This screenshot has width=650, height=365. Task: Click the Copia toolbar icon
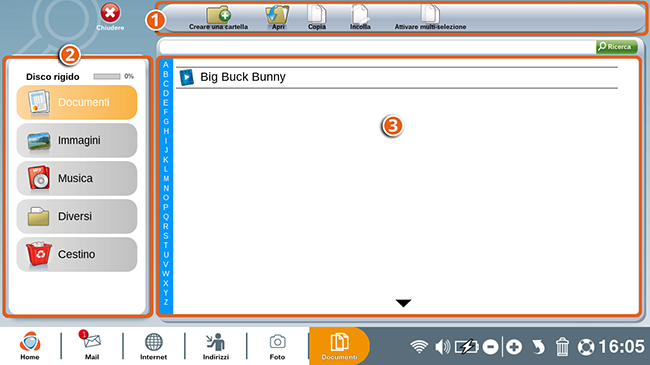pyautogui.click(x=317, y=14)
